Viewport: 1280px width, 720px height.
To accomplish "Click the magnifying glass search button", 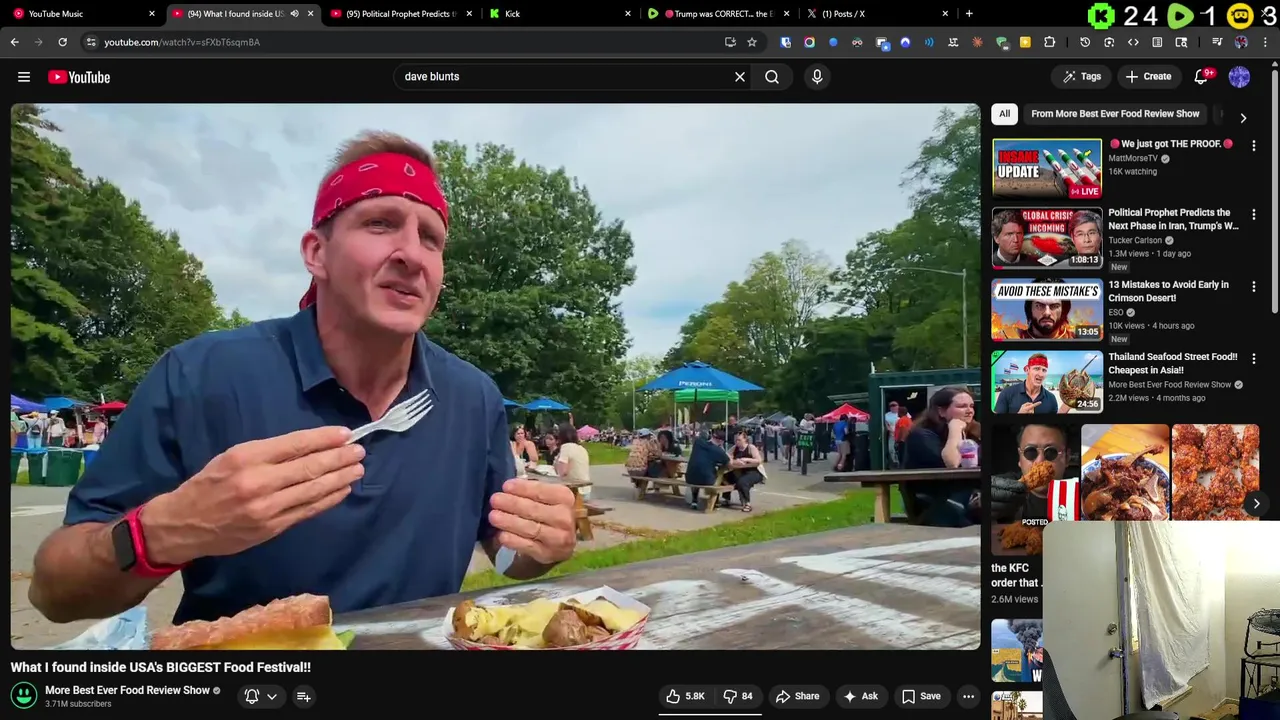I will point(772,77).
